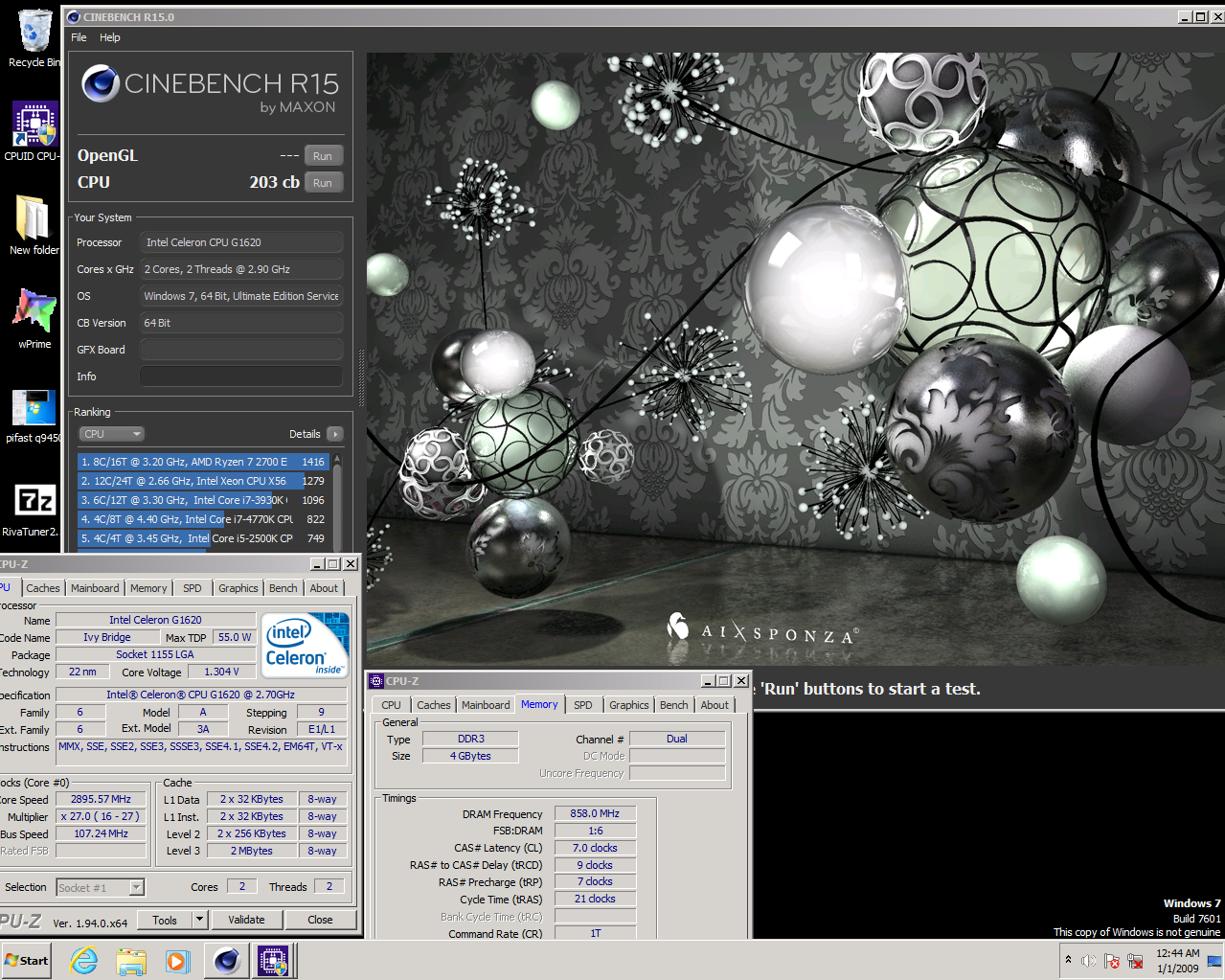Click the Cinebench R15.0 title bar icon
The width and height of the screenshot is (1225, 980).
click(73, 16)
